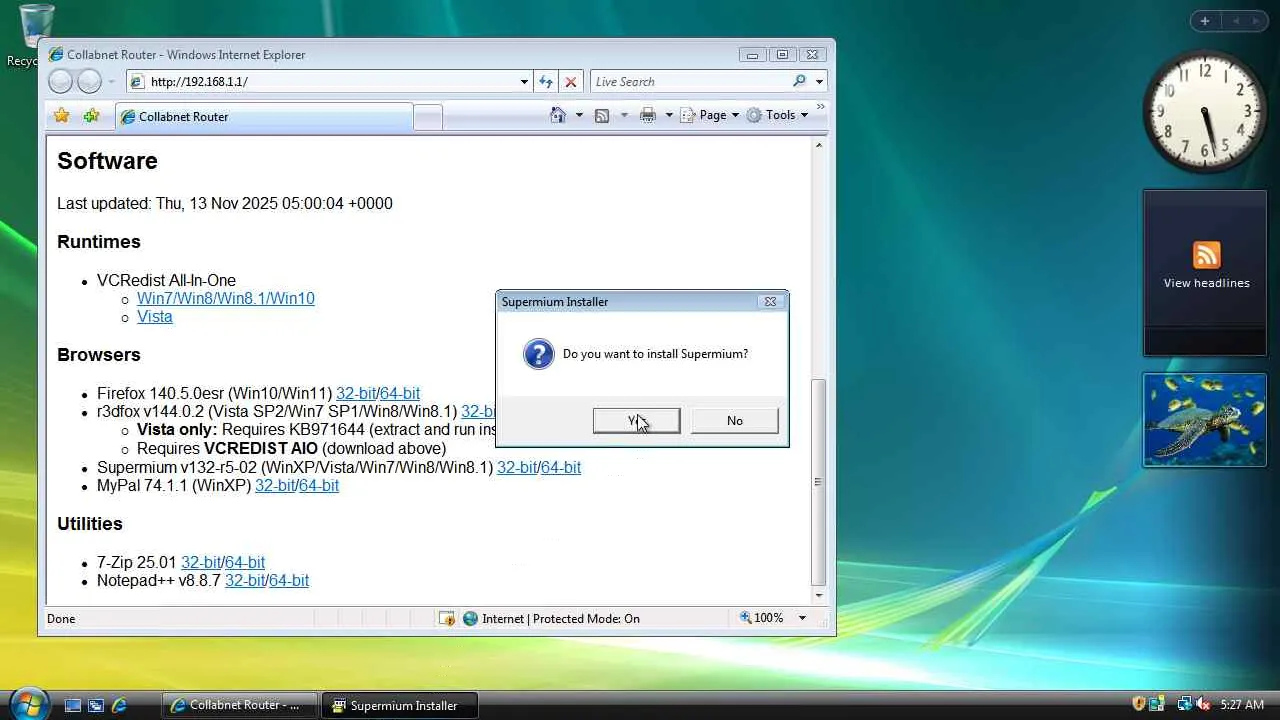Click the page scrollbar up arrow
Viewport: 1280px width, 720px height.
(819, 146)
